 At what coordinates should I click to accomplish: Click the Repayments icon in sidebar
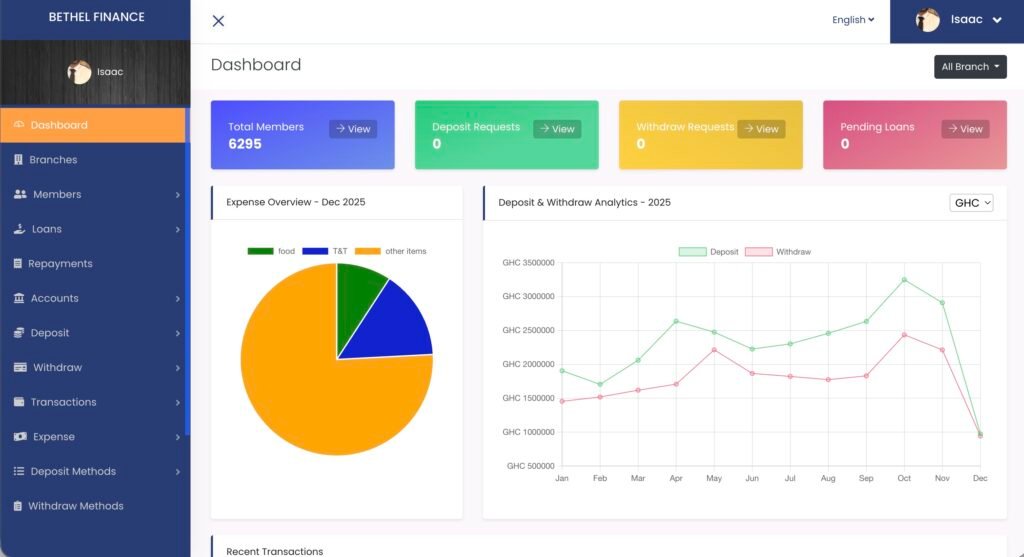(18, 264)
